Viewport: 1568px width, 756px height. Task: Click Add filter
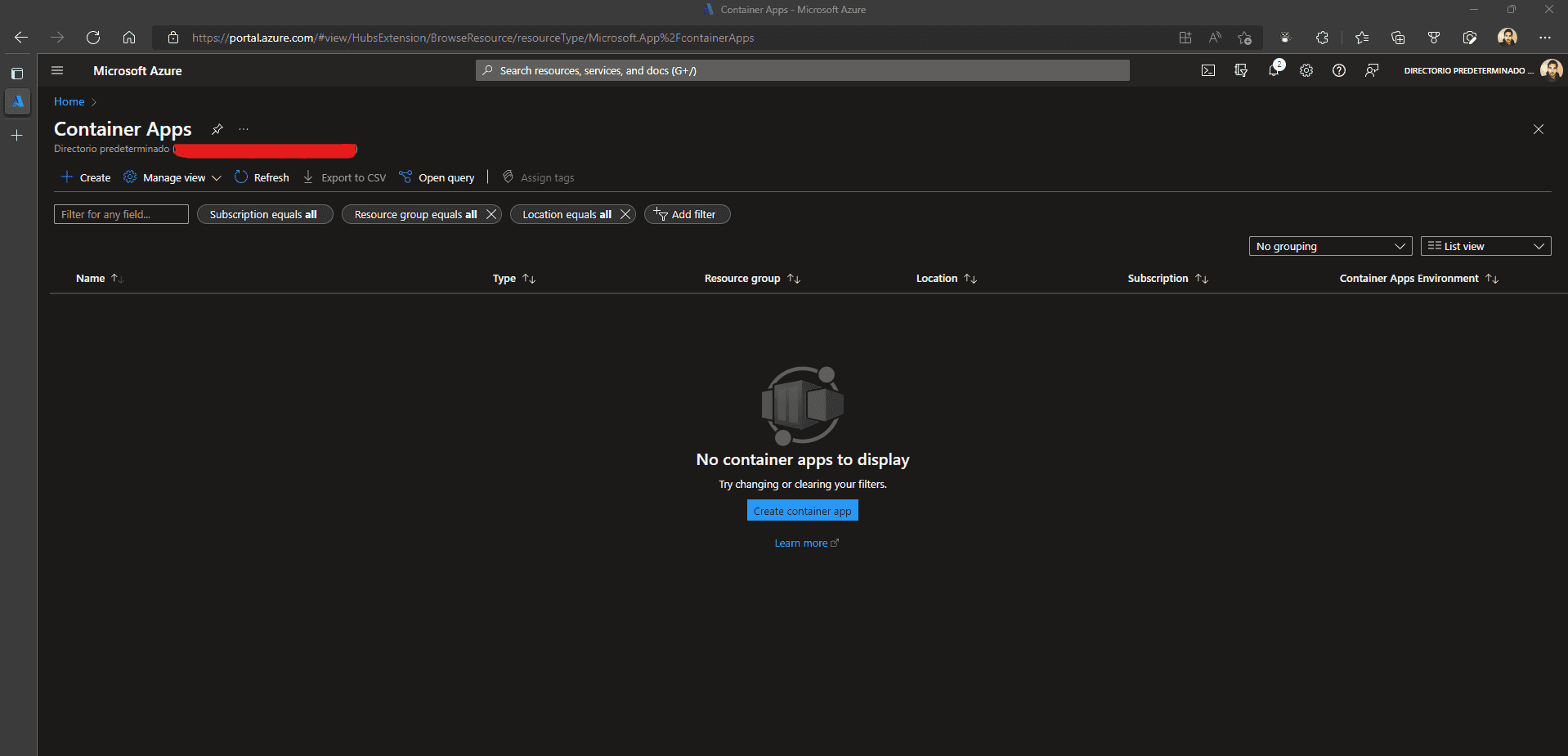coord(687,214)
